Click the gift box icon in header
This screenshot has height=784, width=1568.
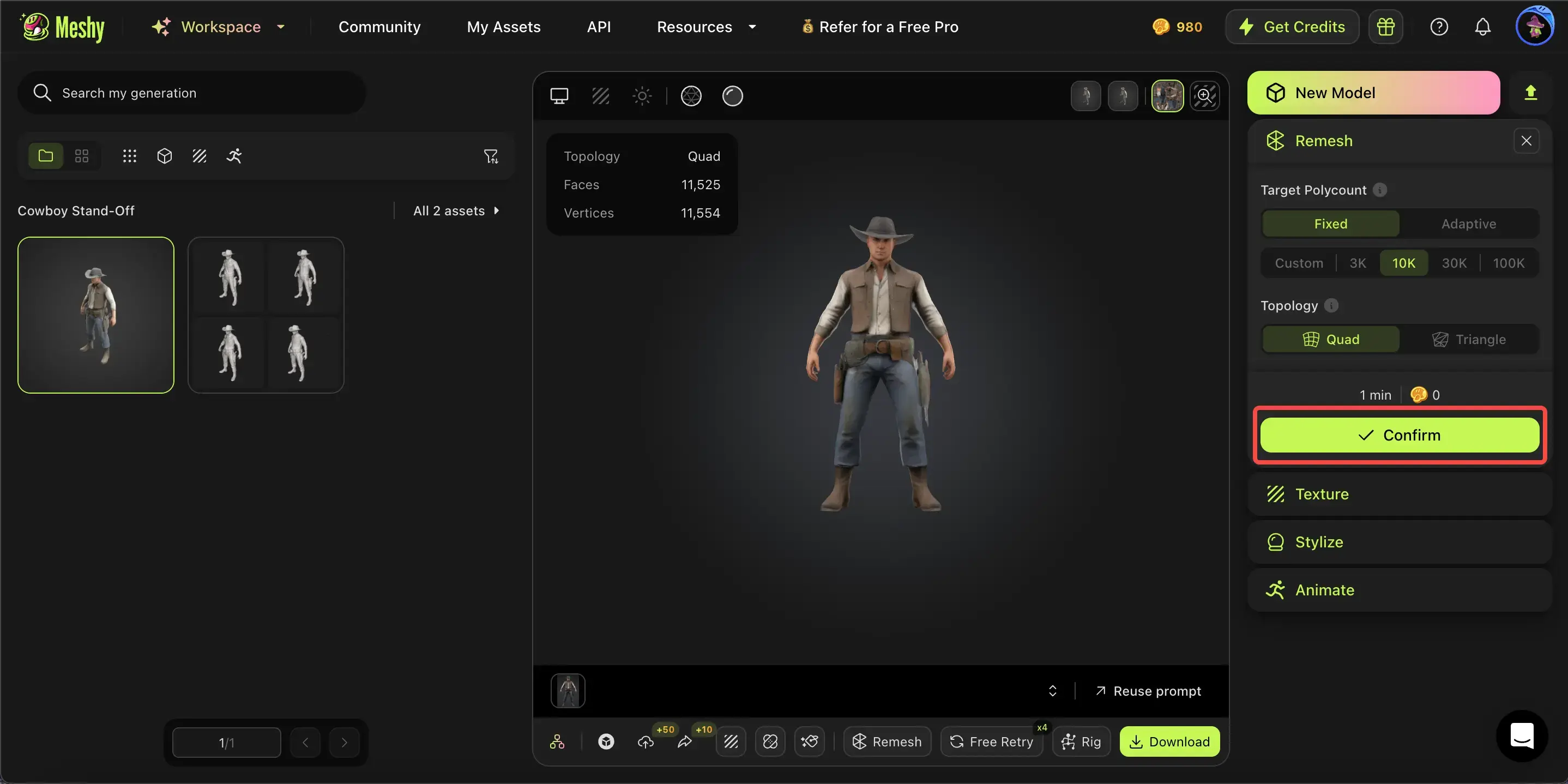[x=1385, y=27]
